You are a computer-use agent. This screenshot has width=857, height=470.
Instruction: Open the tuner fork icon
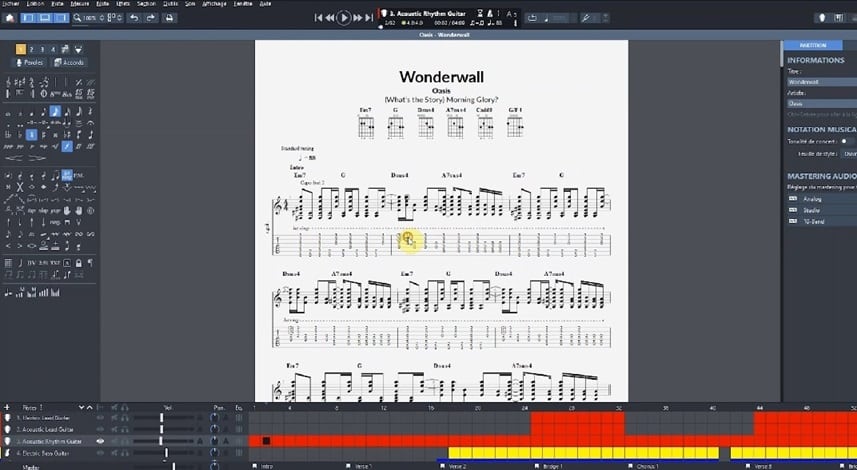(x=585, y=18)
